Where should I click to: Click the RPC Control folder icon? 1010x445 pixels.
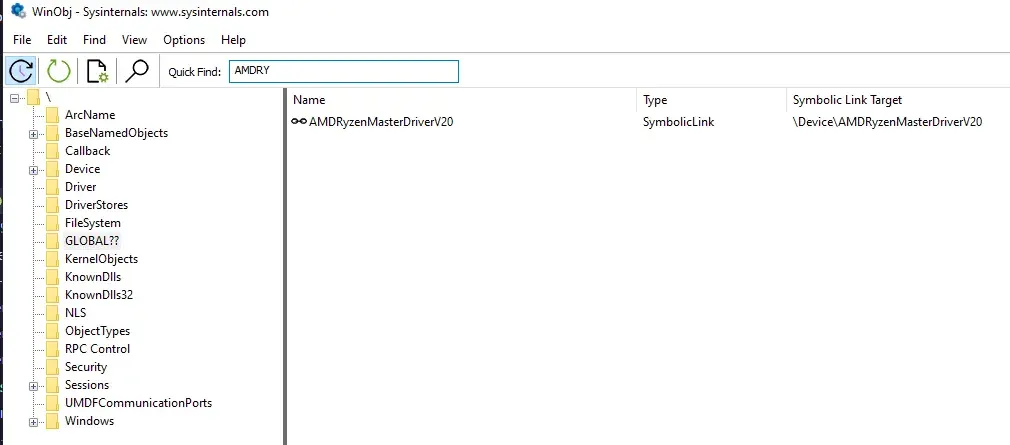[x=53, y=350]
